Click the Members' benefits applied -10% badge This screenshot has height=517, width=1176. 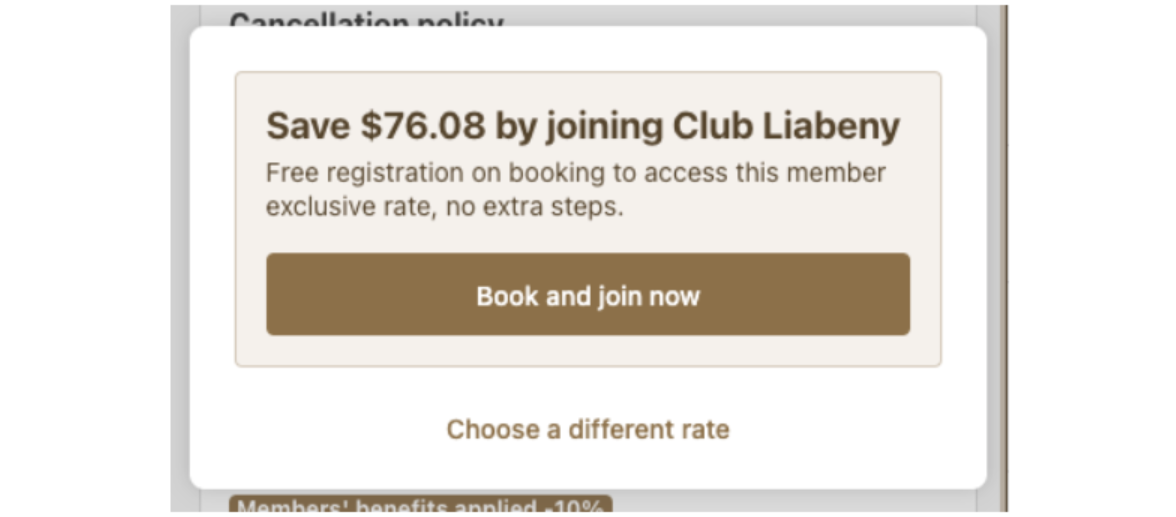[420, 506]
